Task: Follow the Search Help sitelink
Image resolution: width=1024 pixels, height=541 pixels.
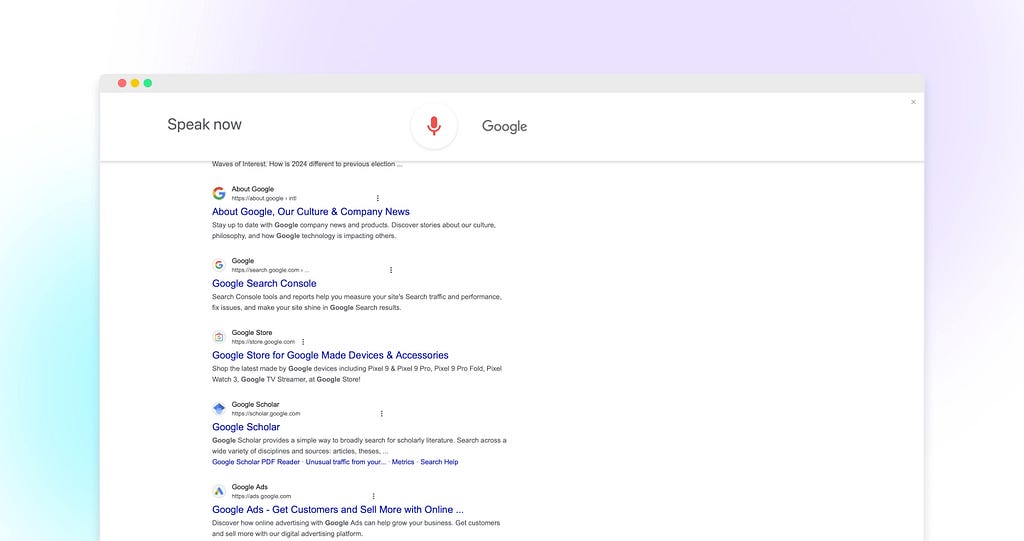Action: pyautogui.click(x=439, y=462)
